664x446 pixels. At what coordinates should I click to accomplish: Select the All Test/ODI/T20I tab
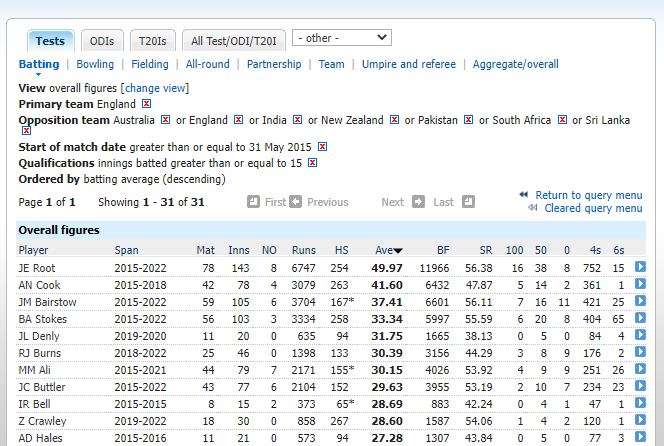click(237, 41)
